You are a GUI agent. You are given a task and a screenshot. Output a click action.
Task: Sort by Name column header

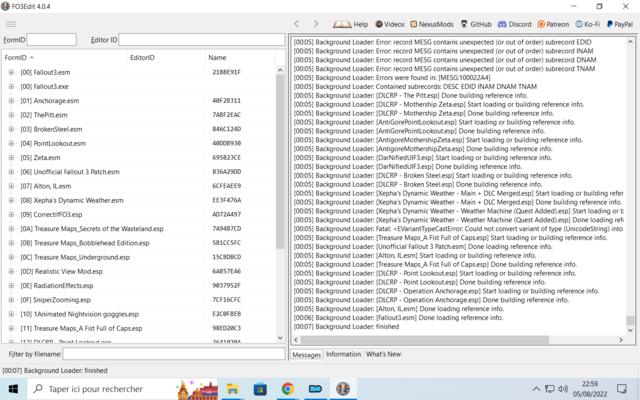(x=240, y=58)
